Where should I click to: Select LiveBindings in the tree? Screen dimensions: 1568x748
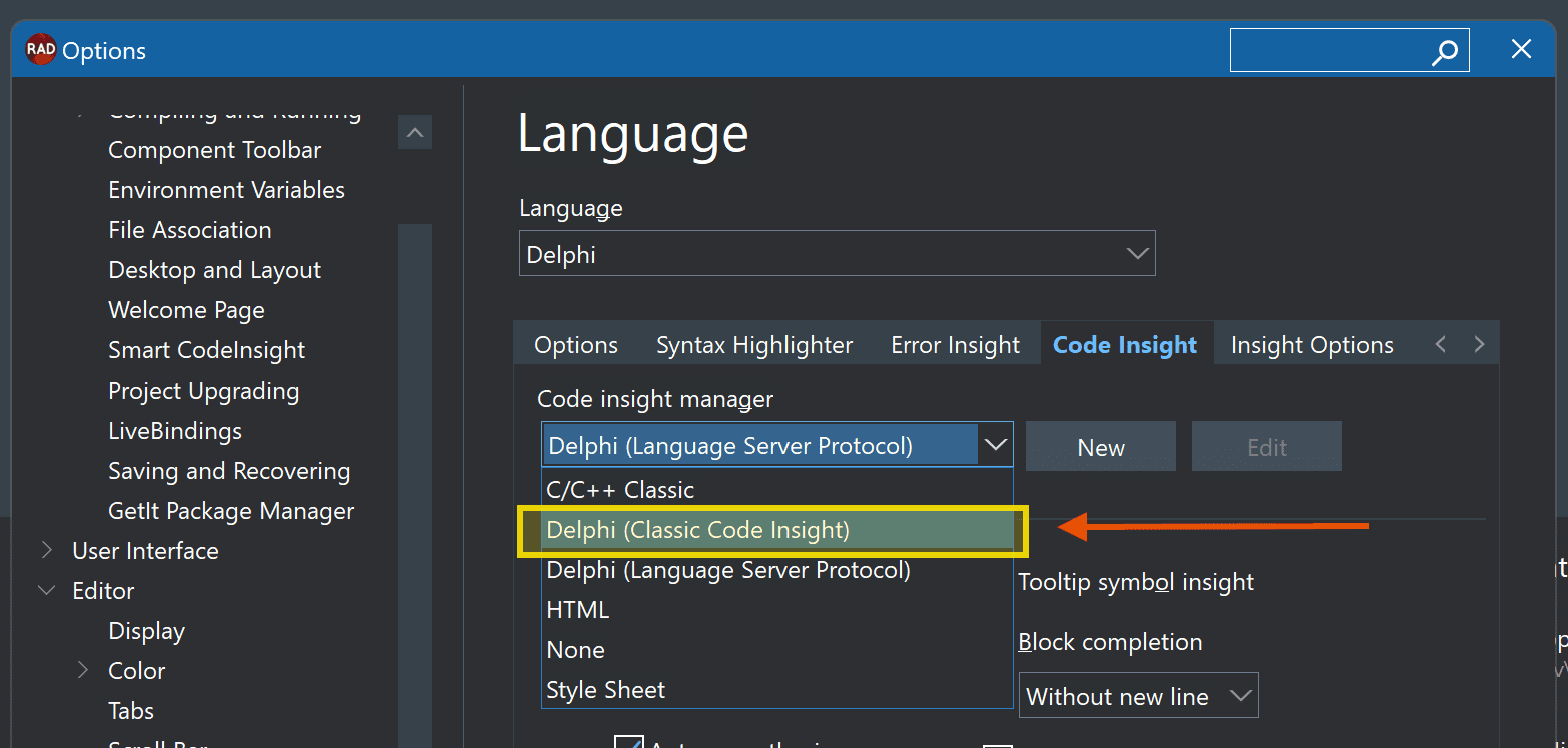click(x=175, y=431)
